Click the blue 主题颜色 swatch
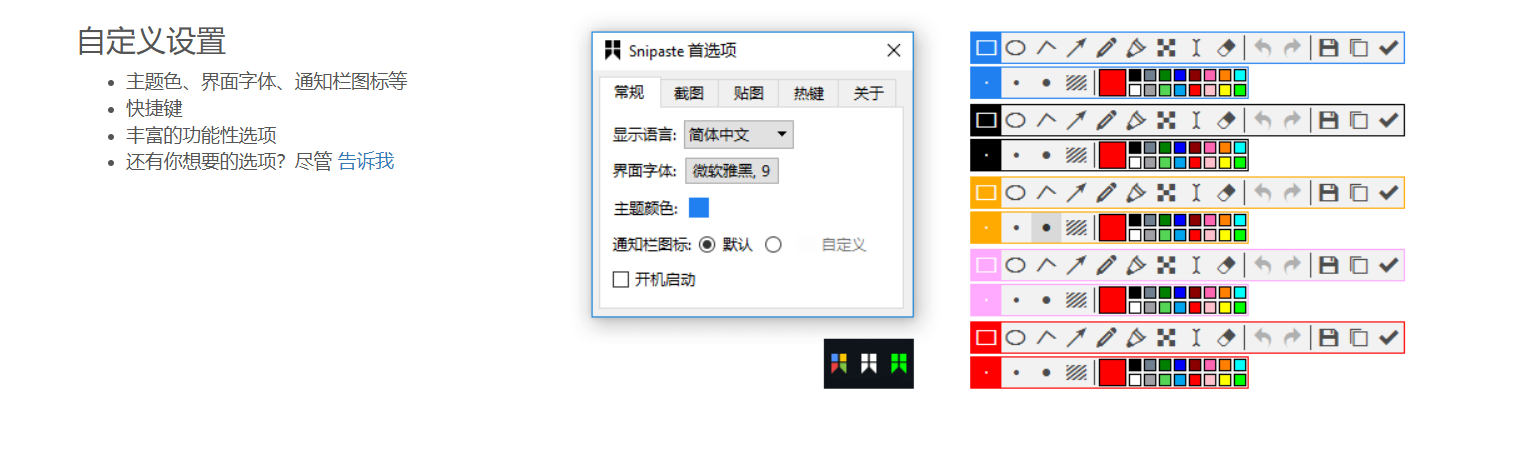 coord(699,208)
